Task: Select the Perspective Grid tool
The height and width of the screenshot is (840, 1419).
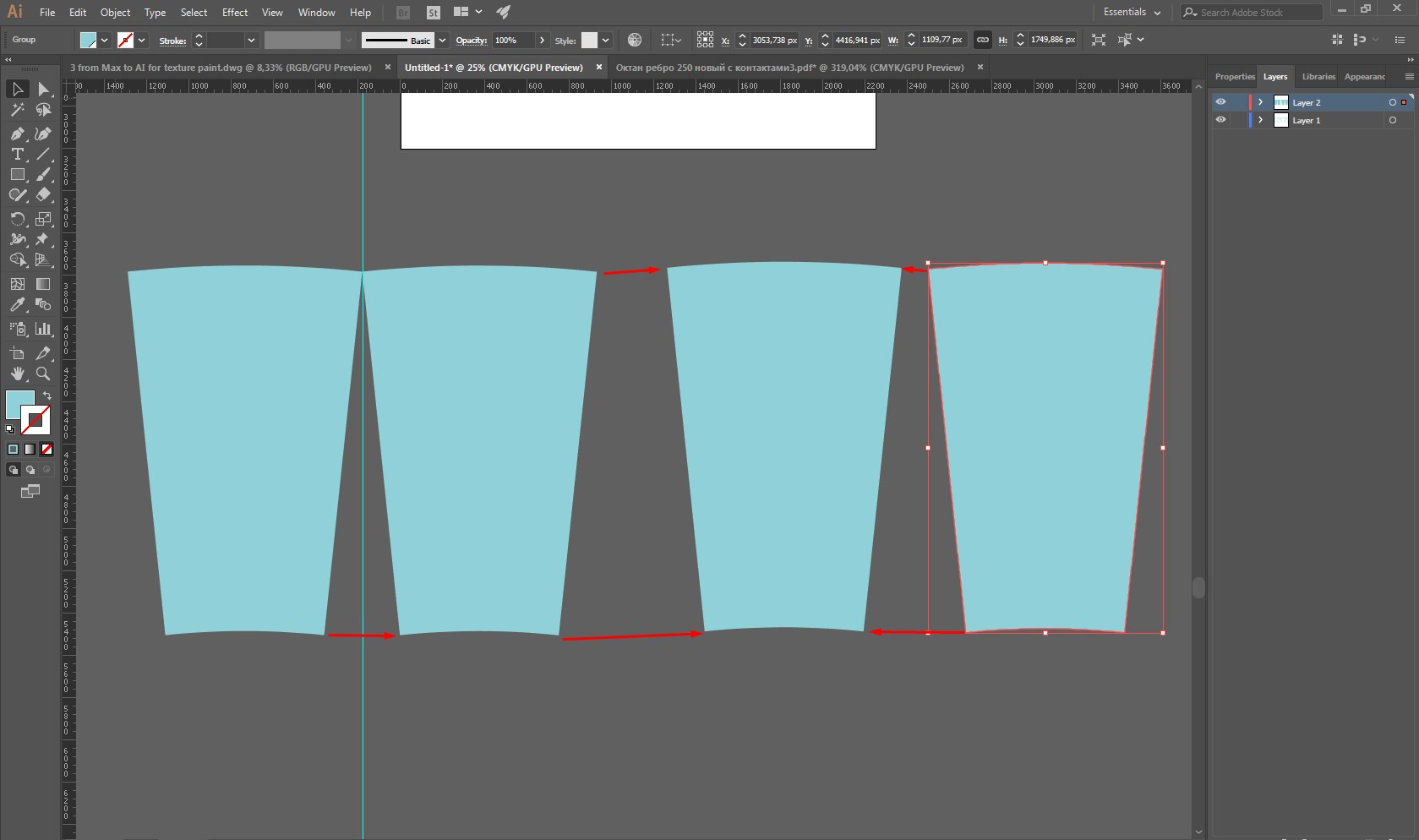Action: coord(43,259)
